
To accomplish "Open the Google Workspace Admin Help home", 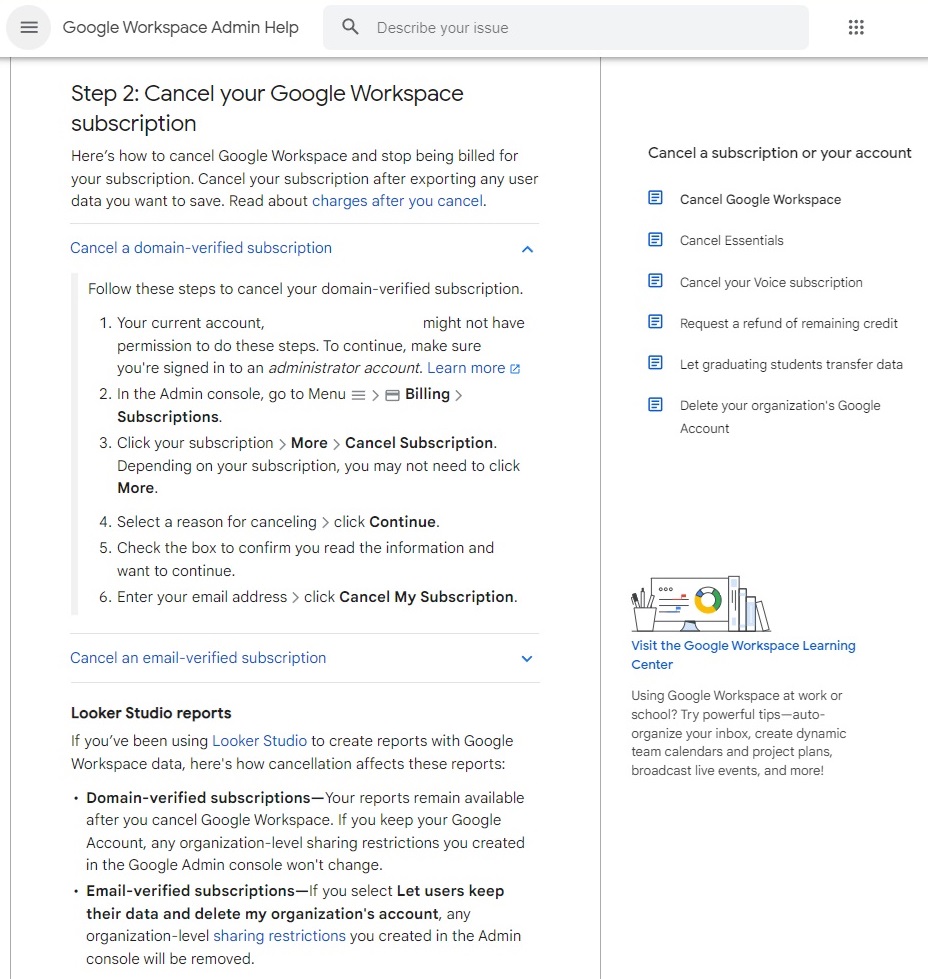I will [x=181, y=27].
